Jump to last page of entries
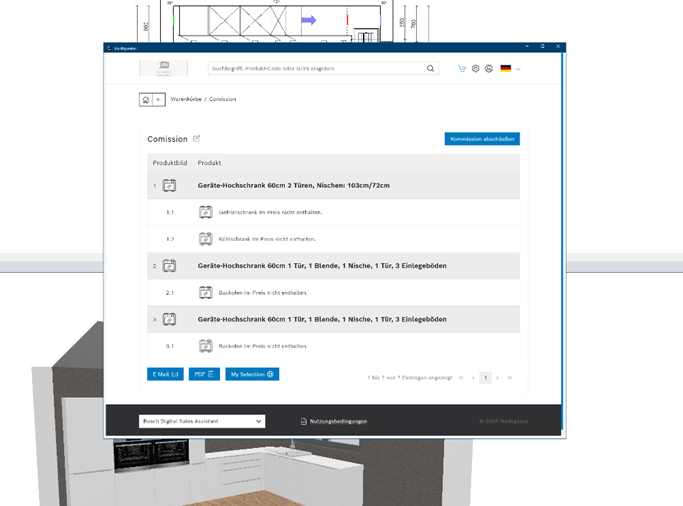 click(x=509, y=378)
